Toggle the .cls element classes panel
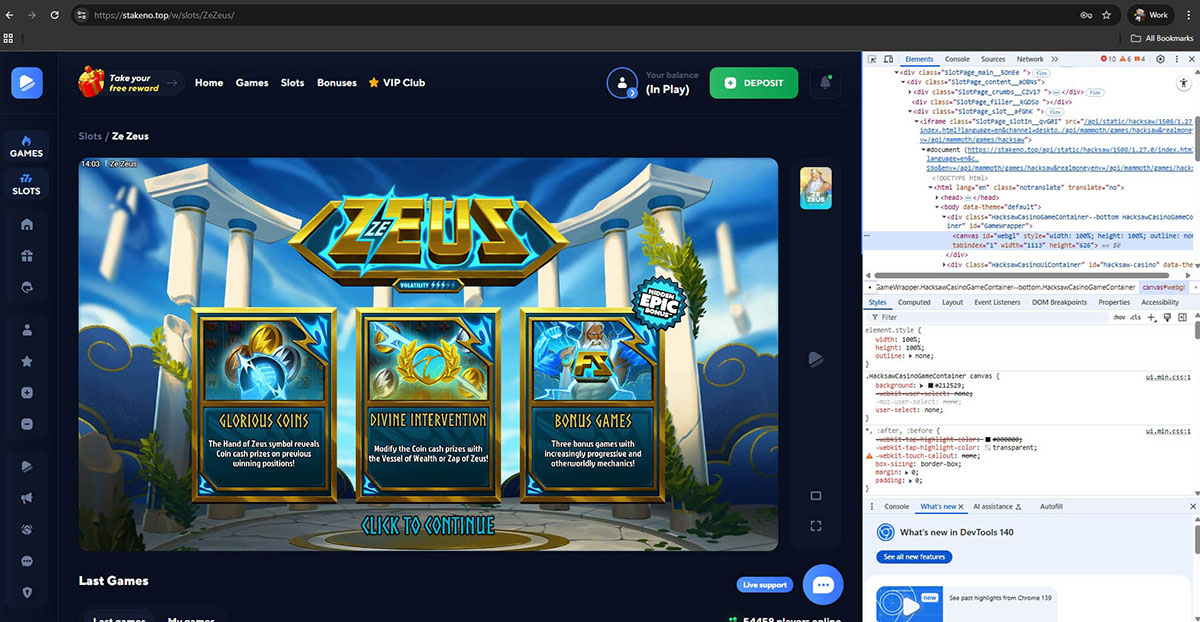This screenshot has width=1200, height=622. tap(1135, 317)
